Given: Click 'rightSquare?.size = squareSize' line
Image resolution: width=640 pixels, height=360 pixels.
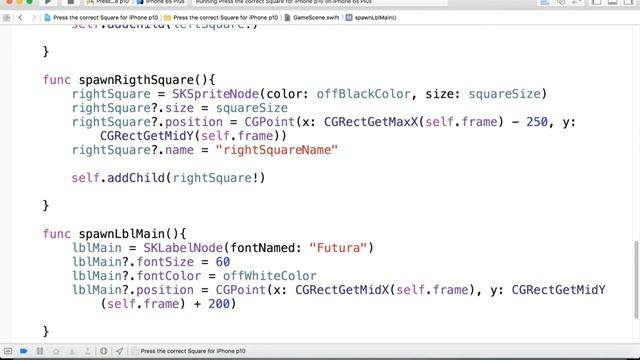Looking at the screenshot, I should click(180, 108).
